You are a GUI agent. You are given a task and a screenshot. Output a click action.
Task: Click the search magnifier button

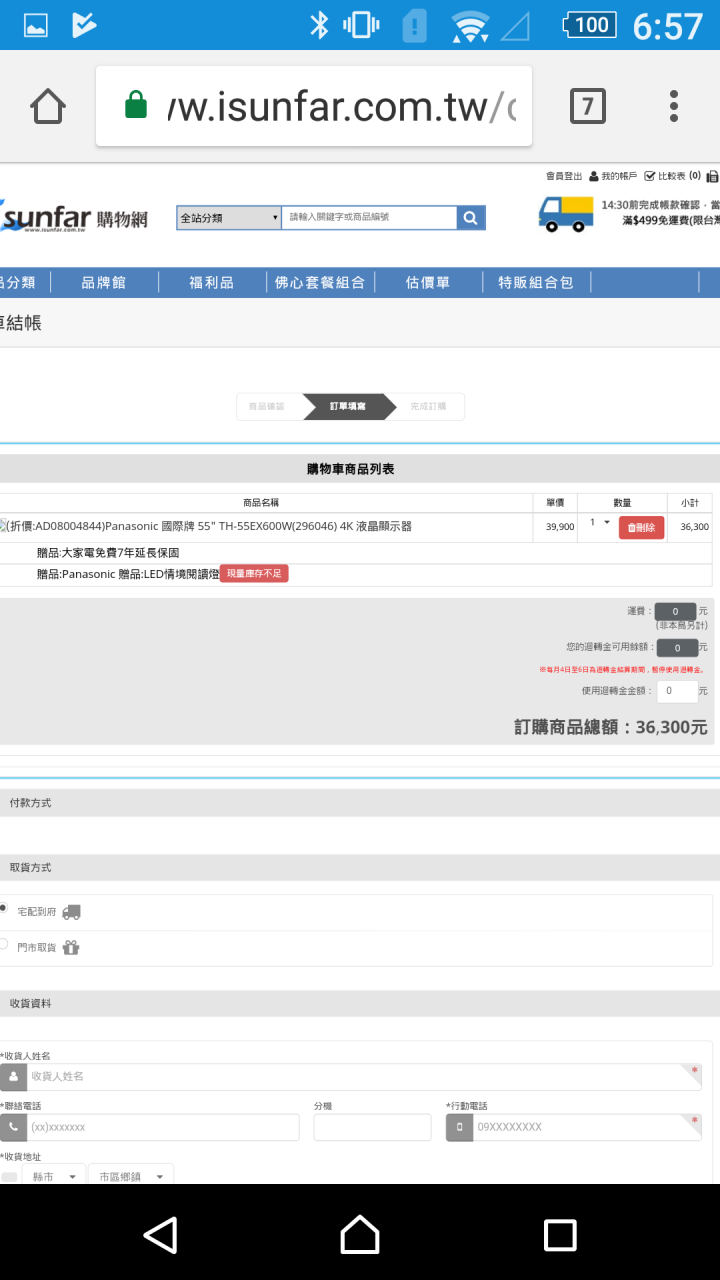471,217
